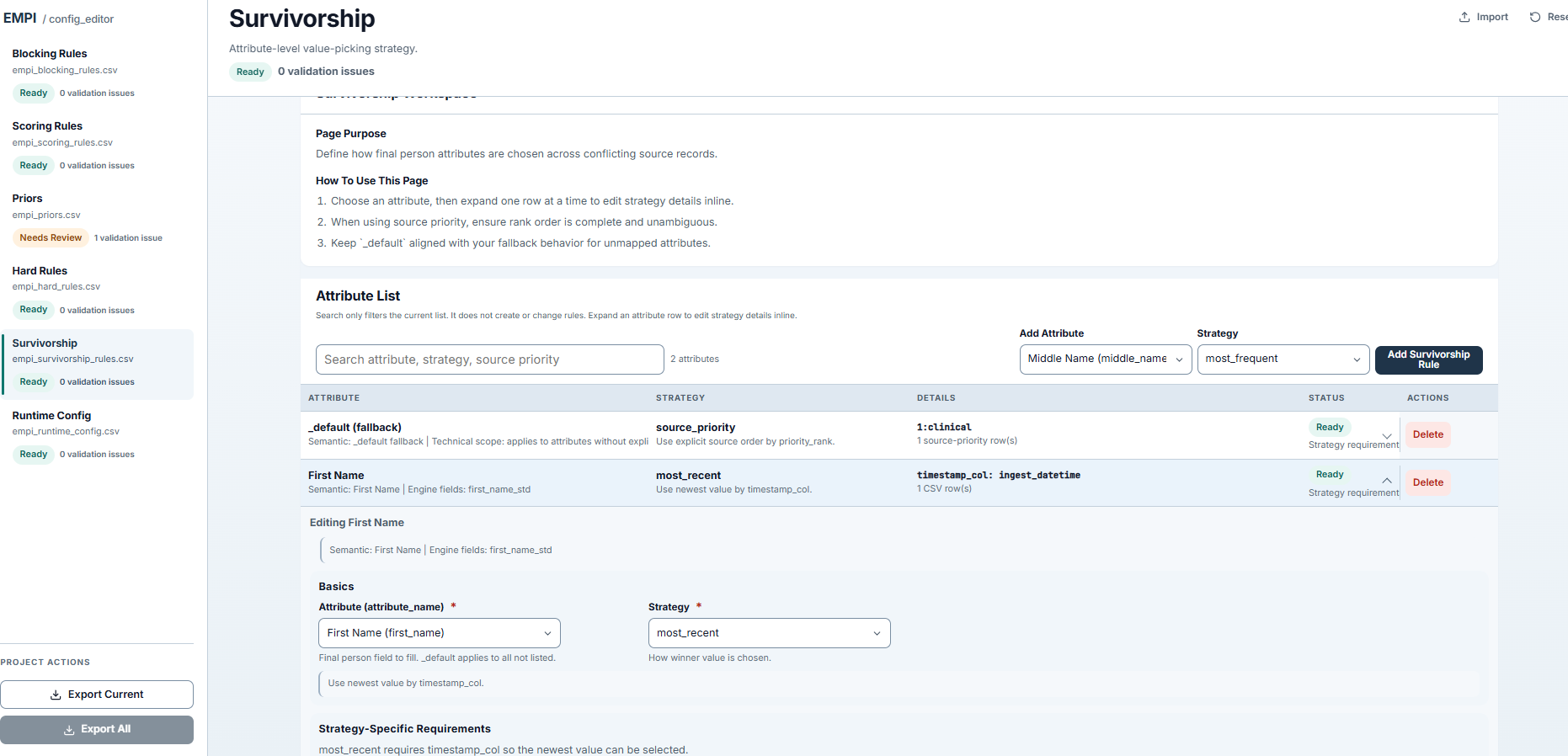Click the _default (fallback) attribute name
Screen dimensions: 1568x756
click(x=355, y=427)
